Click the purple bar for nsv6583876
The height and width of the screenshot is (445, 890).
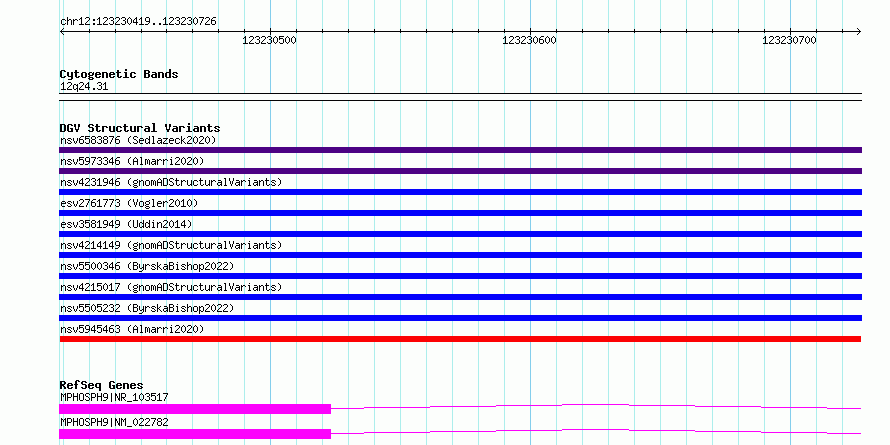(x=460, y=150)
